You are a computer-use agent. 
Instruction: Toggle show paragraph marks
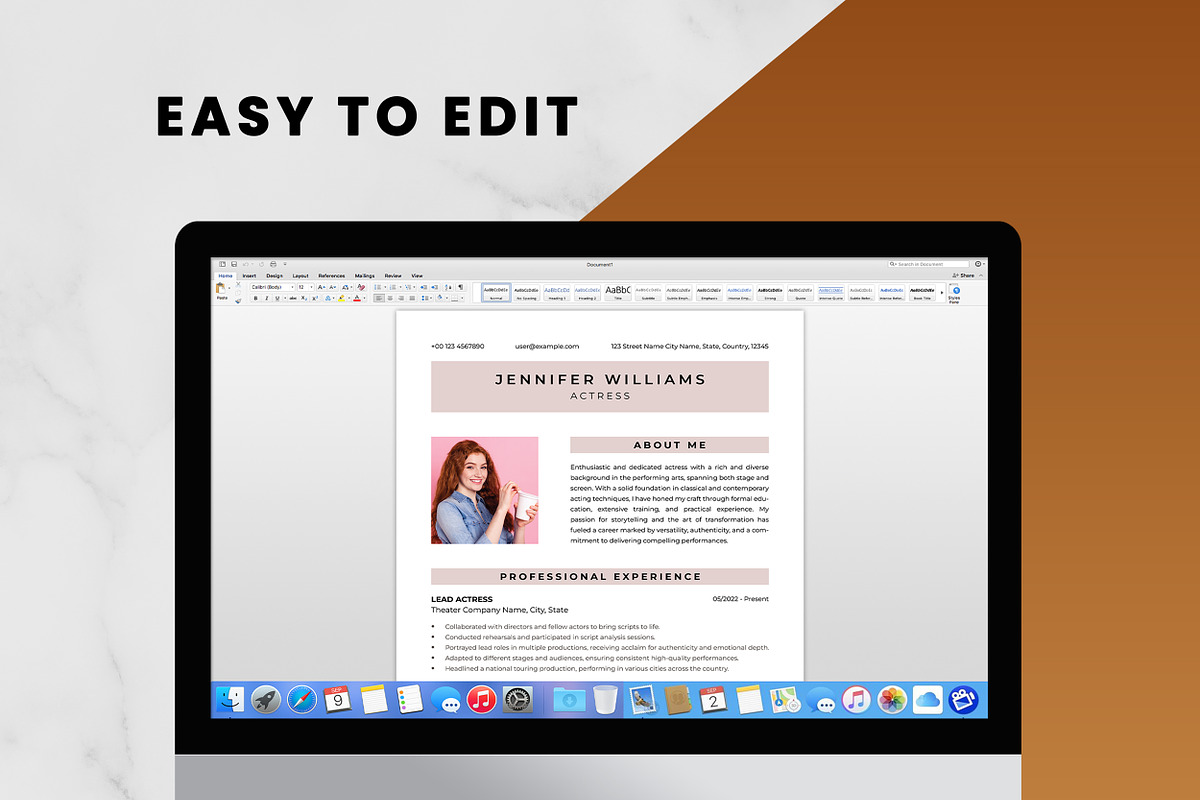pos(460,287)
